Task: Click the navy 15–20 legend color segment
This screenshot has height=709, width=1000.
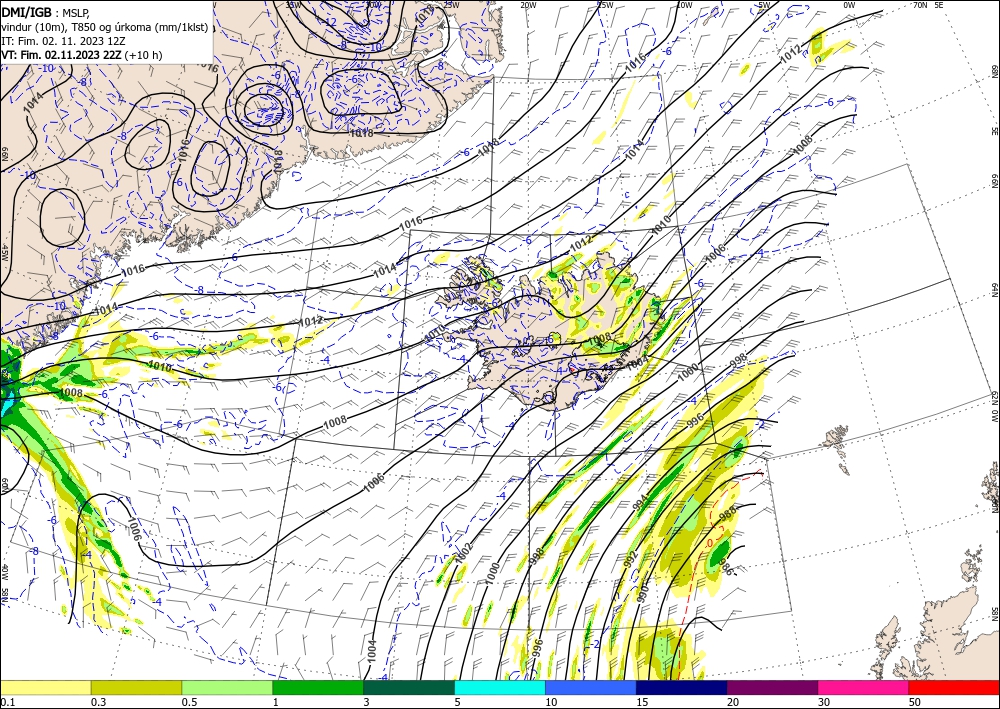Action: tap(682, 687)
